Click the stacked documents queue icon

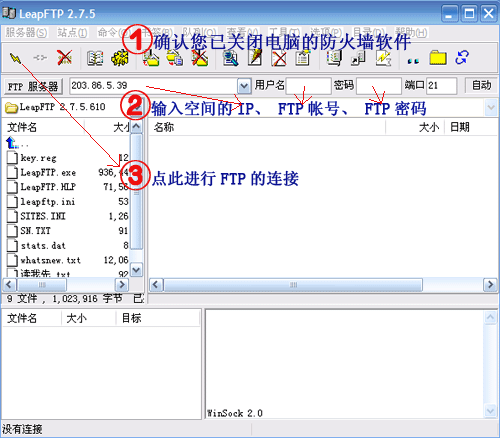[334, 58]
